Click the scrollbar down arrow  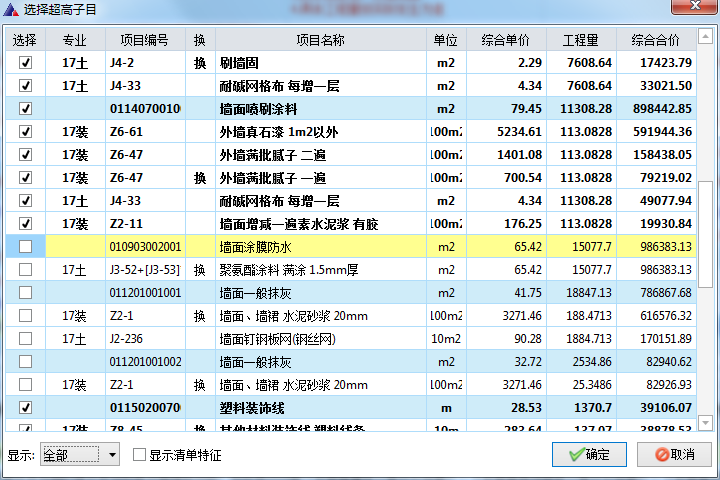tap(705, 422)
